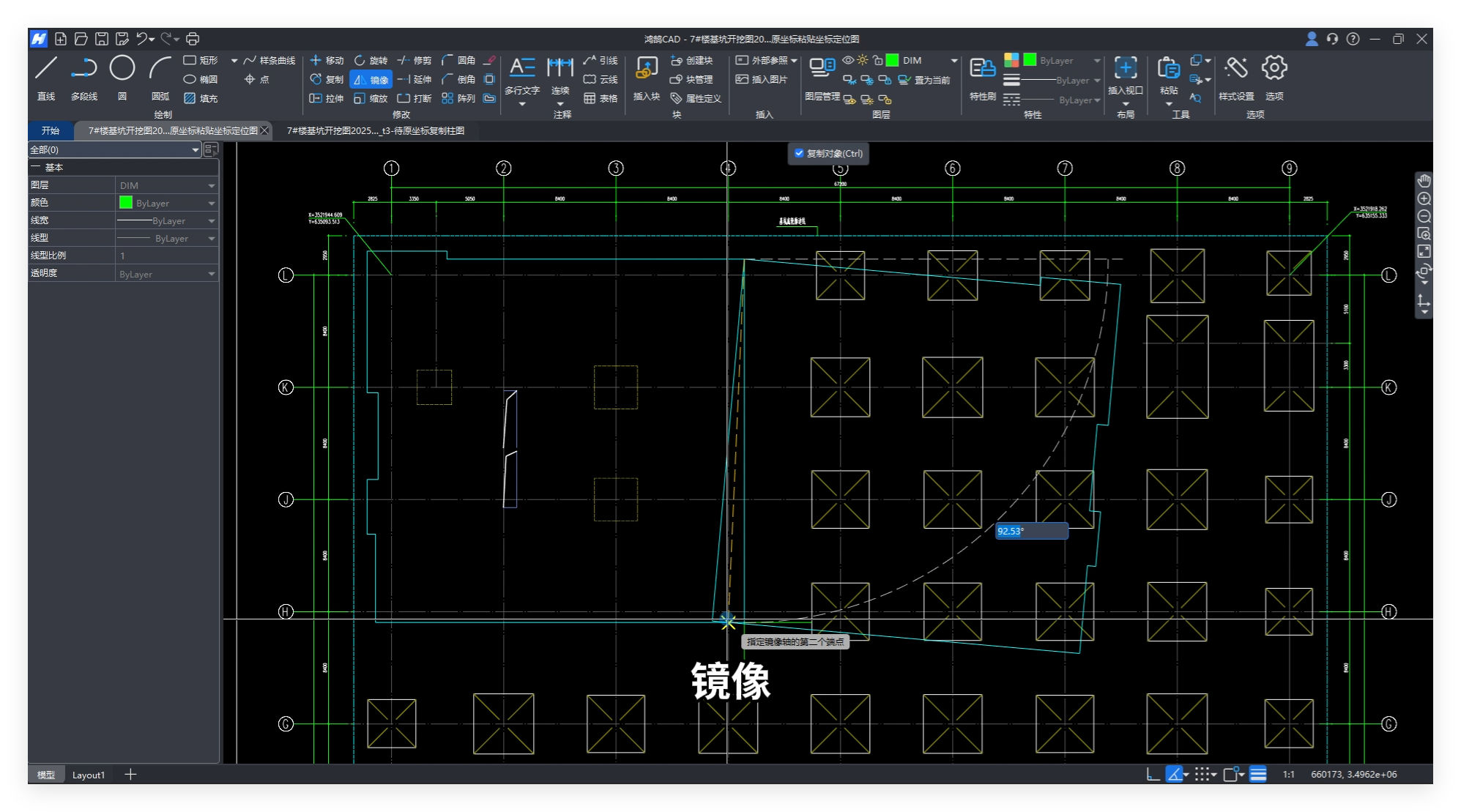Expand the selection filter 全部(0) dropdown
Image resolution: width=1461 pixels, height=812 pixels.
tap(195, 150)
